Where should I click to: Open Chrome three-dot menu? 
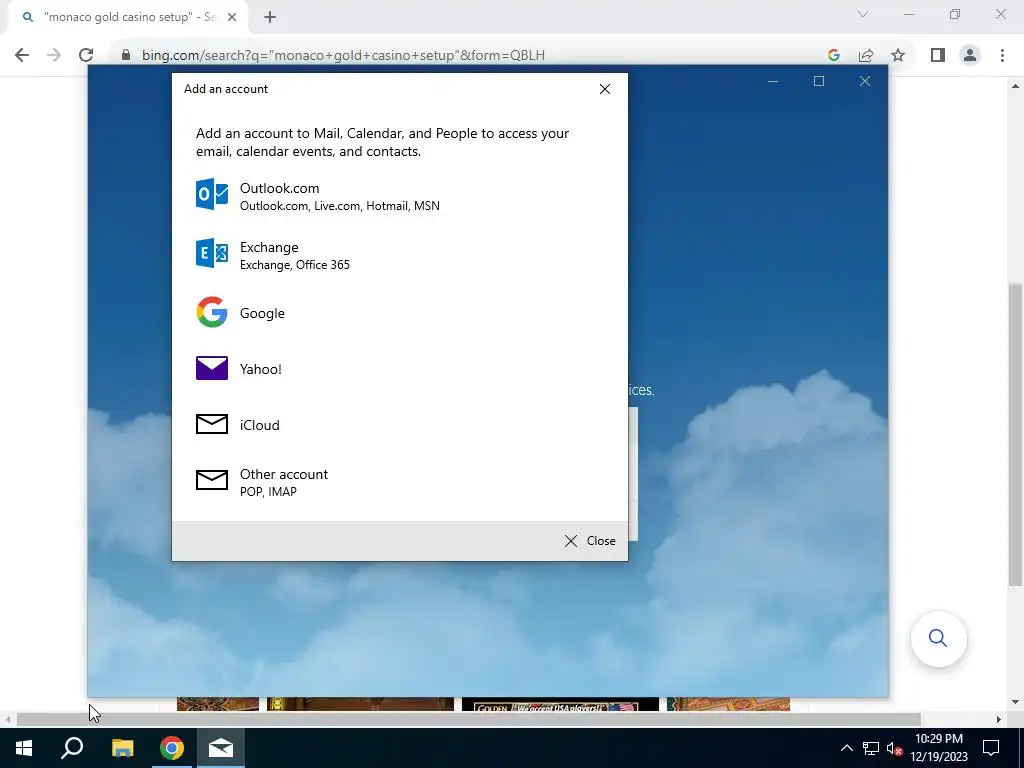(x=1002, y=55)
